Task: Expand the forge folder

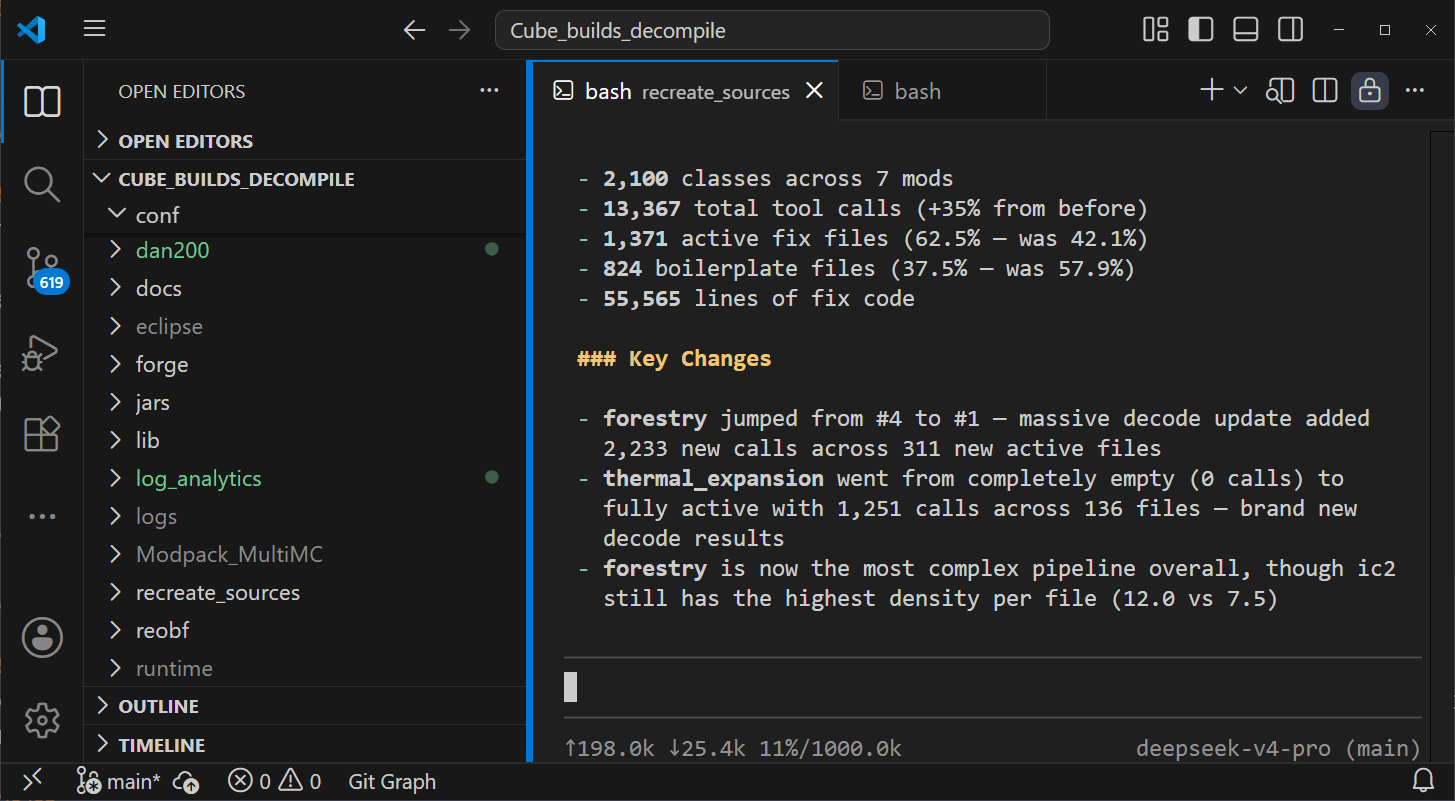Action: [305, 364]
